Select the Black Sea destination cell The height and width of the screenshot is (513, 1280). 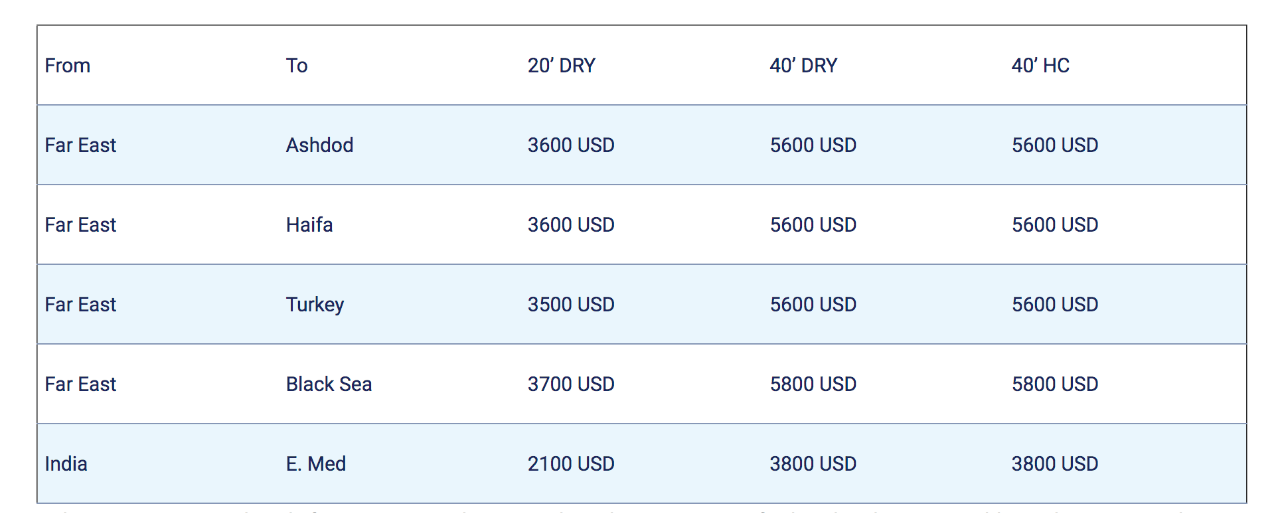pos(329,384)
